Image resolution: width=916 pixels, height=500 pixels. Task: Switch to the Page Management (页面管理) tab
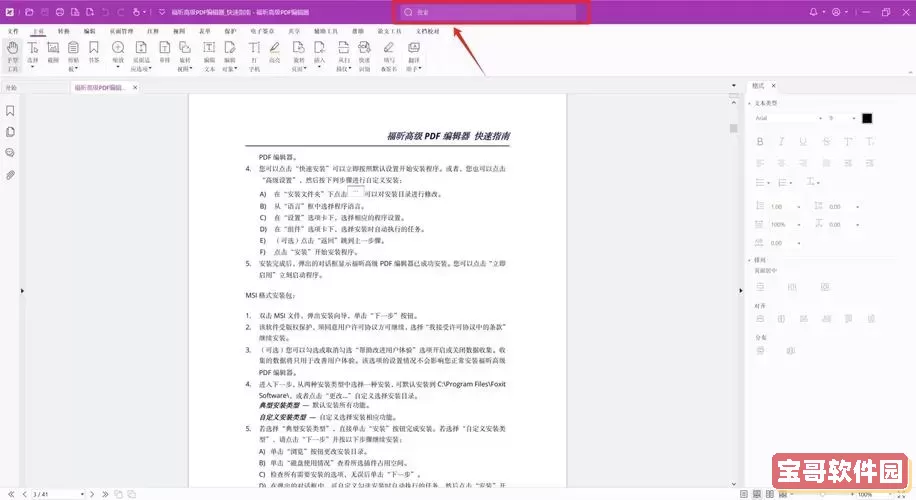122,31
